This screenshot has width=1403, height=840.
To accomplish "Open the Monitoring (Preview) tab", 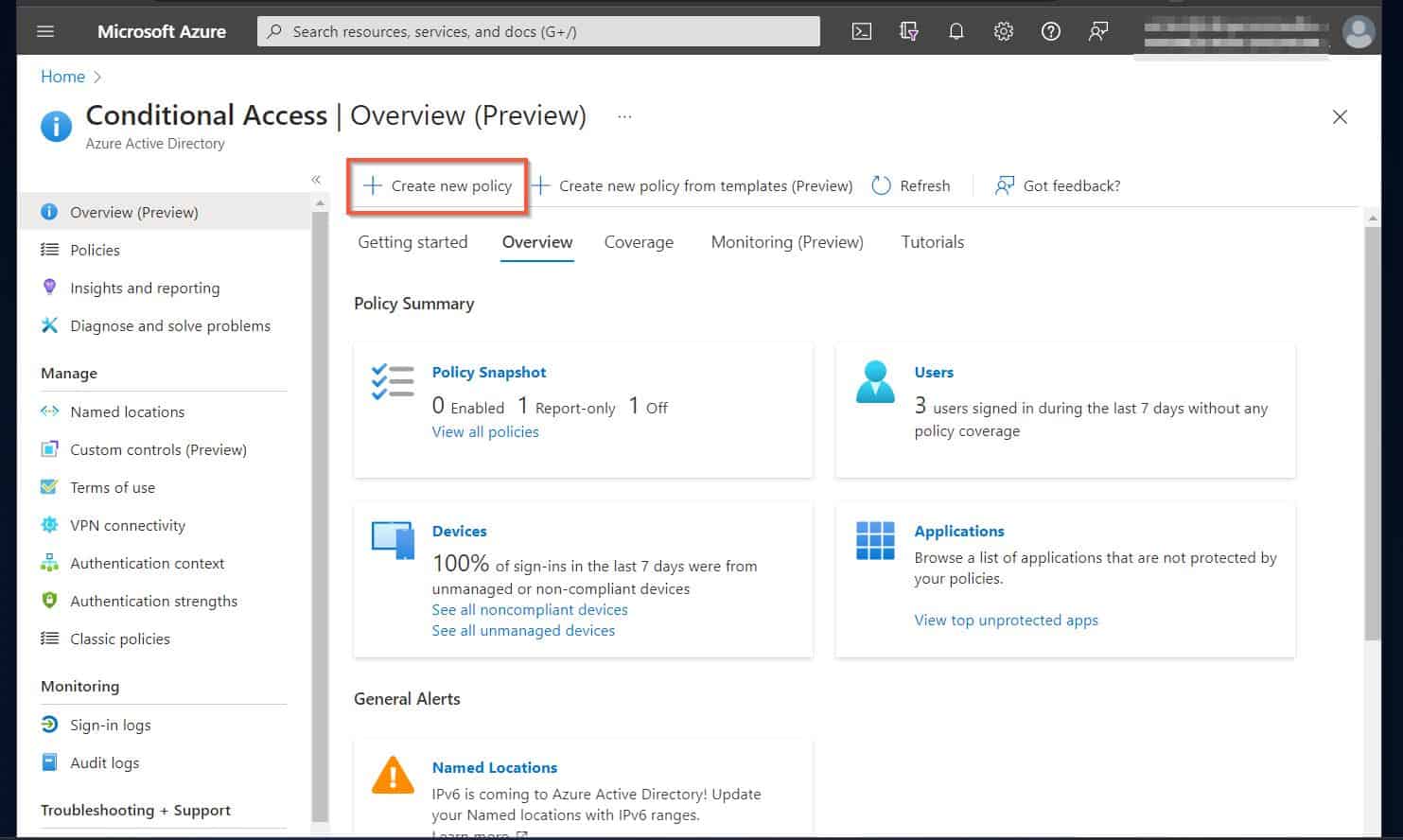I will click(786, 242).
